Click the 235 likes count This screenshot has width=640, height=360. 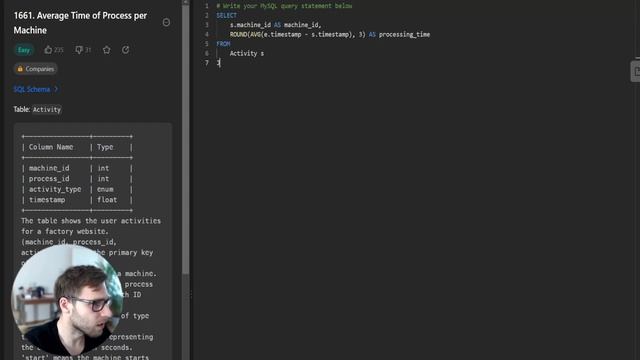(59, 50)
